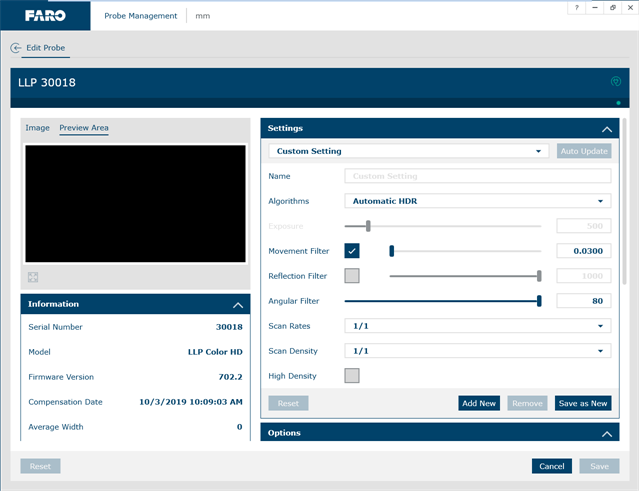Click the Save as New button
The image size is (639, 491).
click(583, 403)
